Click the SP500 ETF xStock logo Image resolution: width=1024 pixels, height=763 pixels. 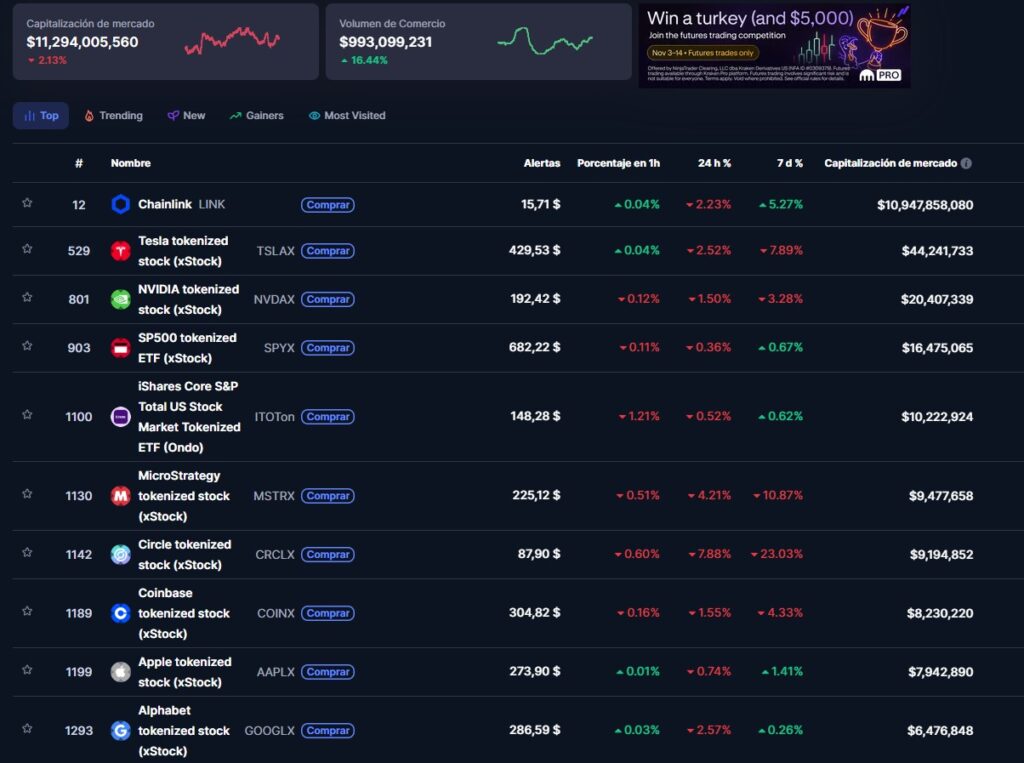[120, 347]
